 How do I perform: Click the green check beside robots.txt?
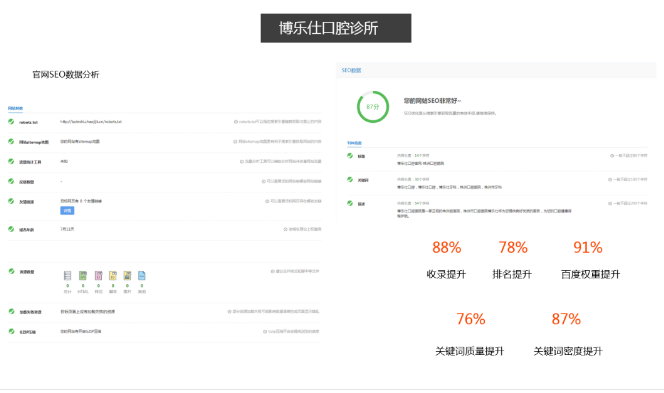tap(11, 122)
